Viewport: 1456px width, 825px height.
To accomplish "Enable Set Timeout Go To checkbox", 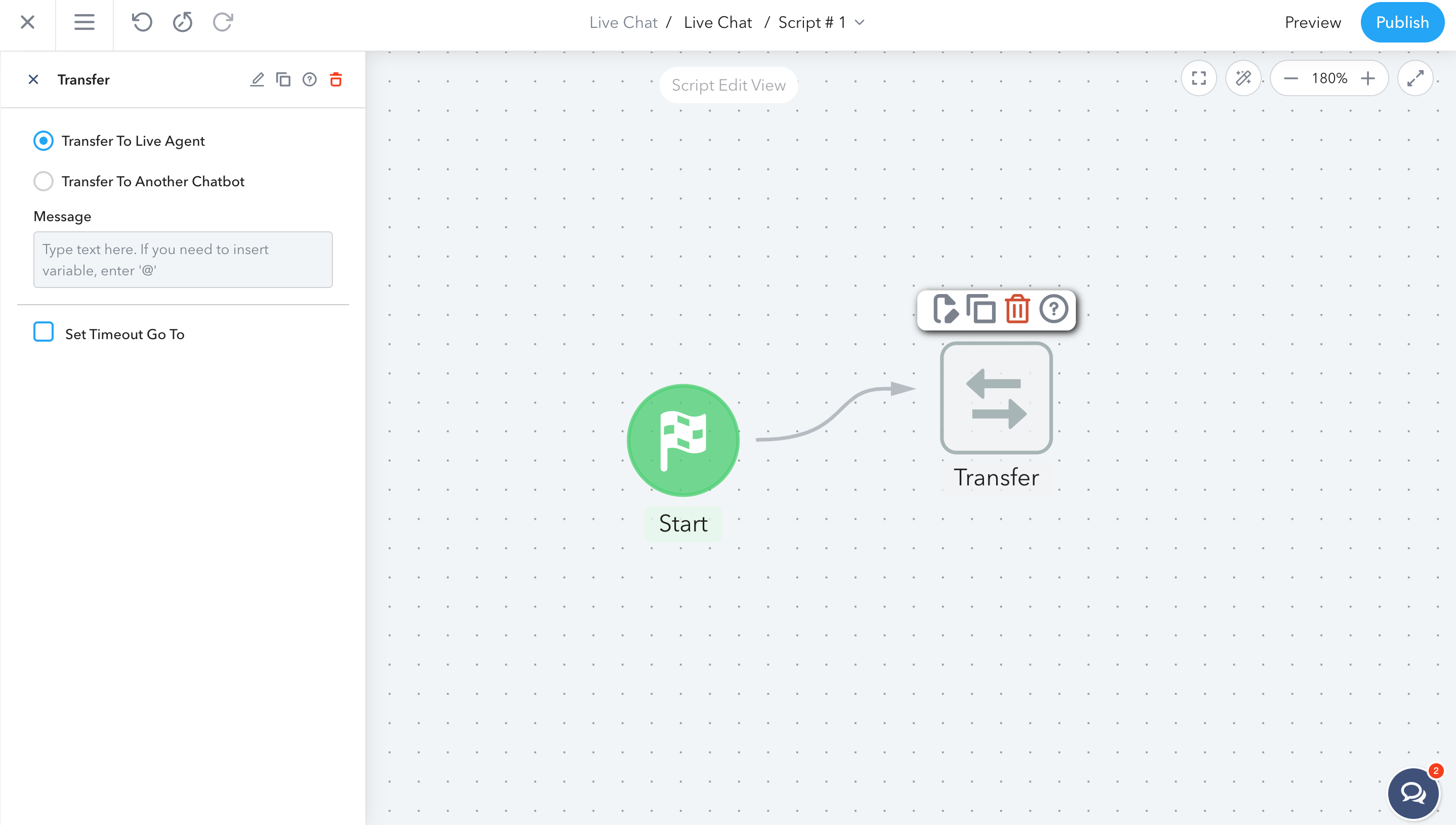I will pos(44,333).
